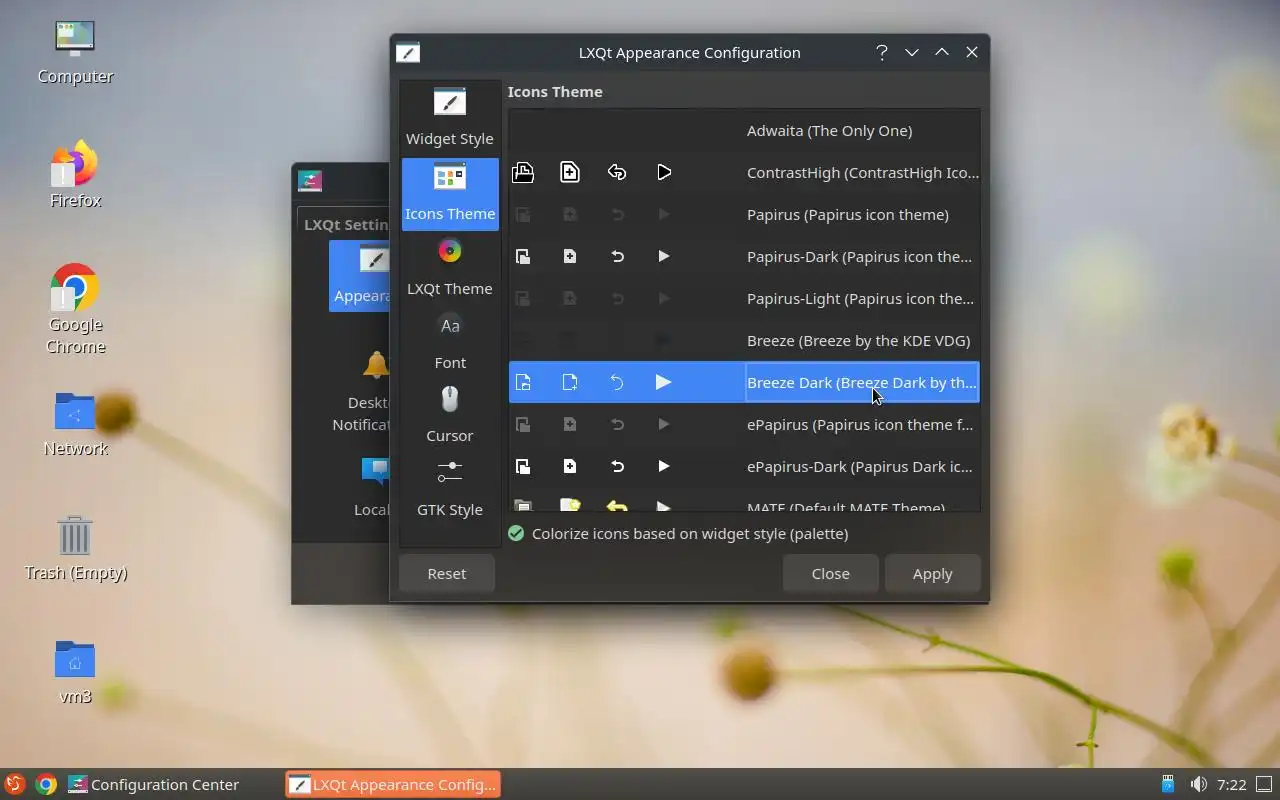Open the LXQt Theme section

(449, 268)
